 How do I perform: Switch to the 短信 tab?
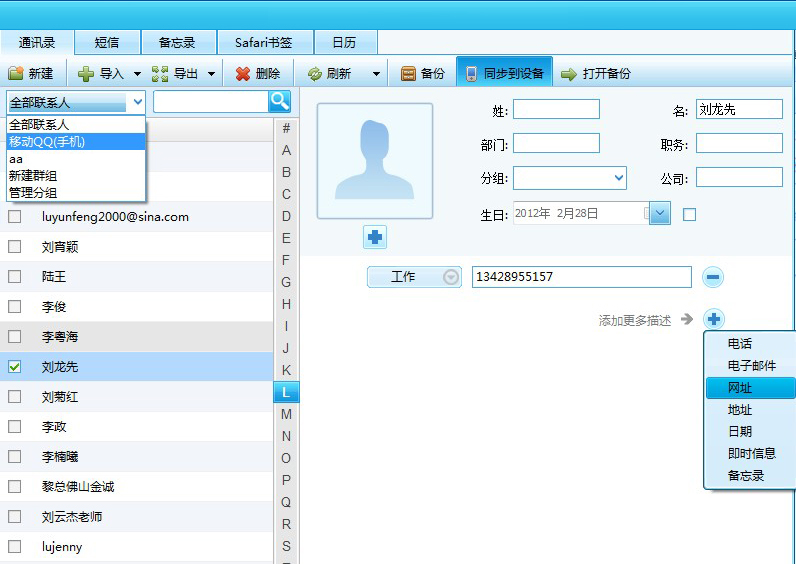[107, 43]
